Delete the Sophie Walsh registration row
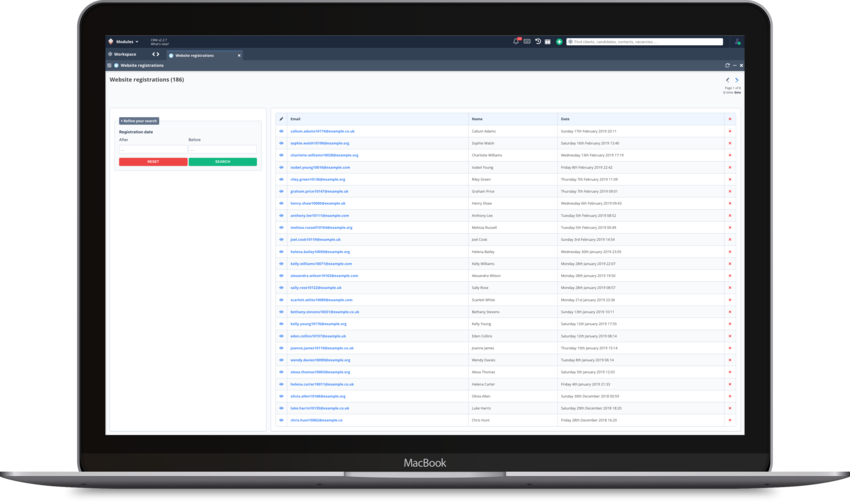Viewport: 850px width, 503px height. [x=730, y=143]
